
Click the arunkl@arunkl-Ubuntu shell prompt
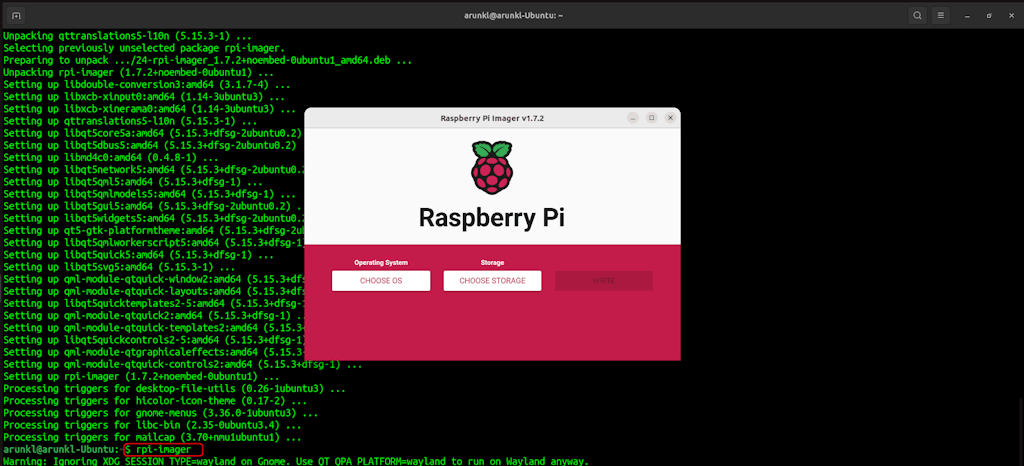(62, 450)
